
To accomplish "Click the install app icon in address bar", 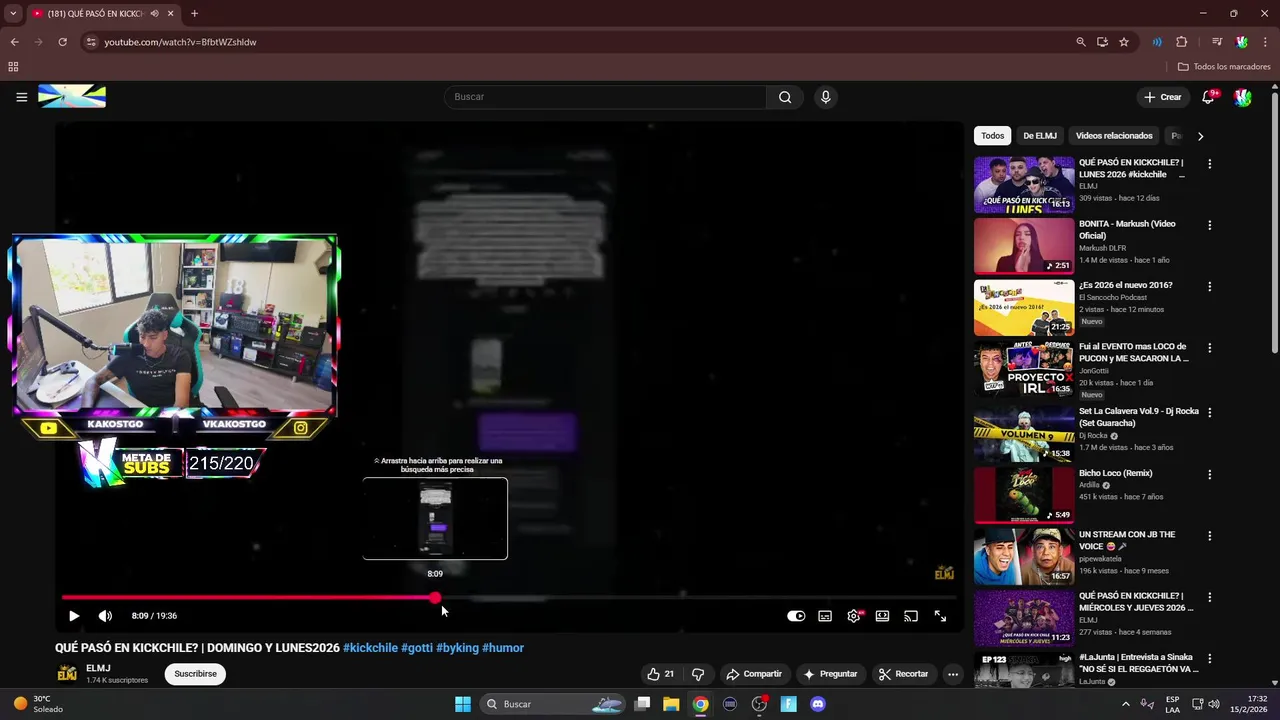I will [1102, 42].
